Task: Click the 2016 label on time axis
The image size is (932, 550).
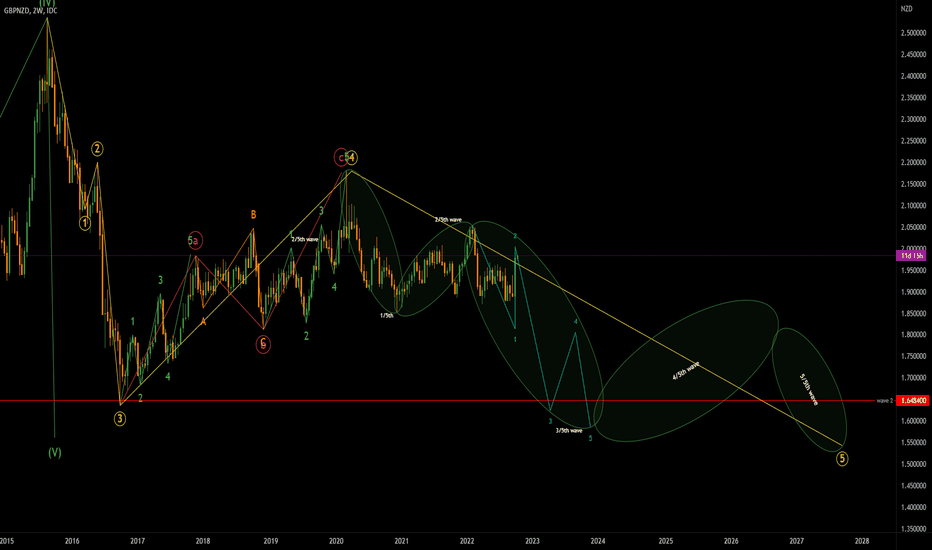Action: (x=72, y=541)
